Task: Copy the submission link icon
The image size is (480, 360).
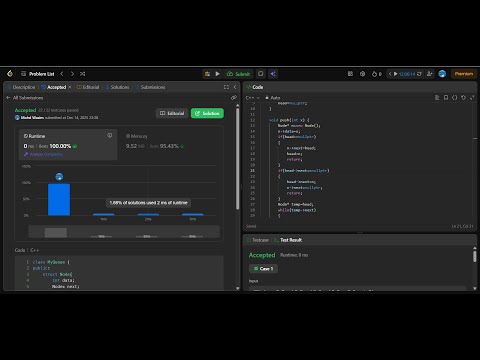Action: coord(234,98)
